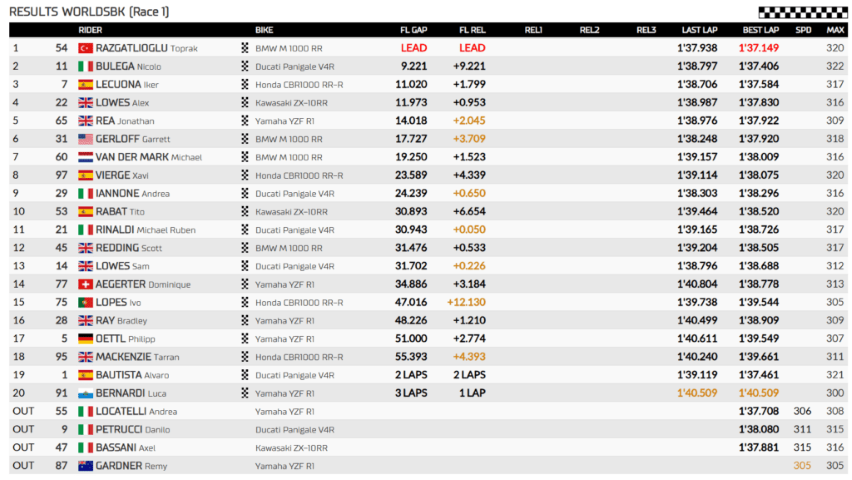Click the Turkish flag next to RAZGATLIOGLU
Image resolution: width=852 pixels, height=480 pixels.
pos(85,48)
